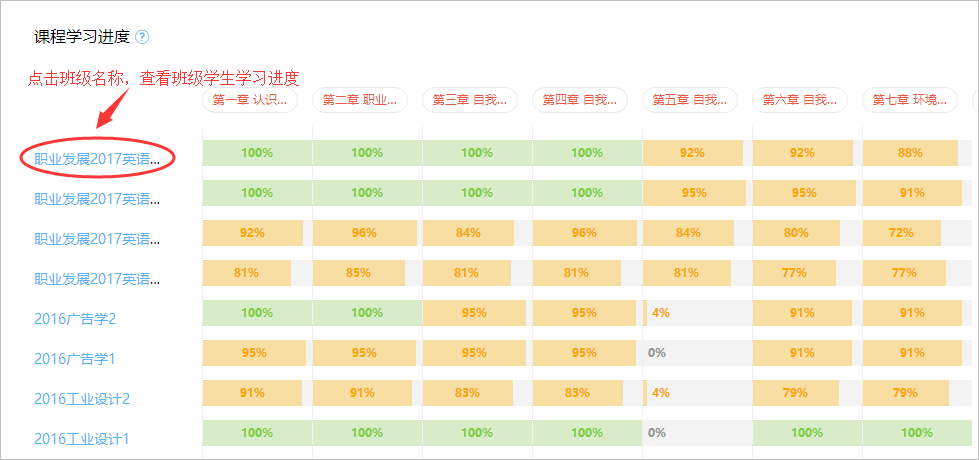Click the 72% progress bar
979x460 pixels.
coord(901,233)
